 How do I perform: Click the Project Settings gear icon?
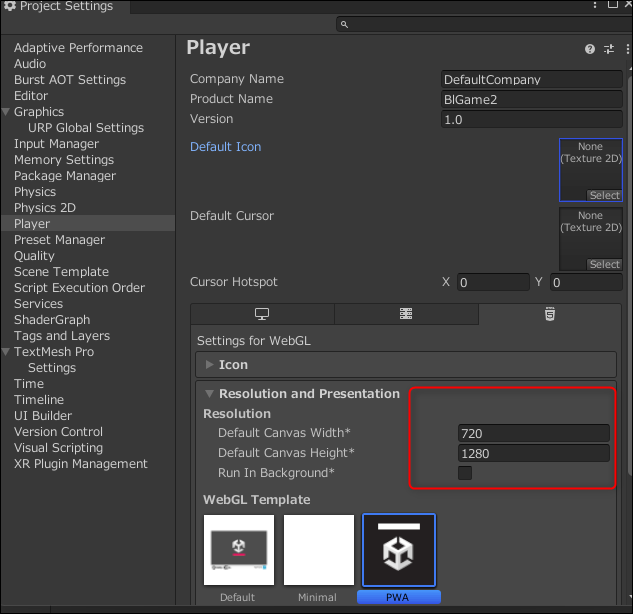click(x=10, y=6)
